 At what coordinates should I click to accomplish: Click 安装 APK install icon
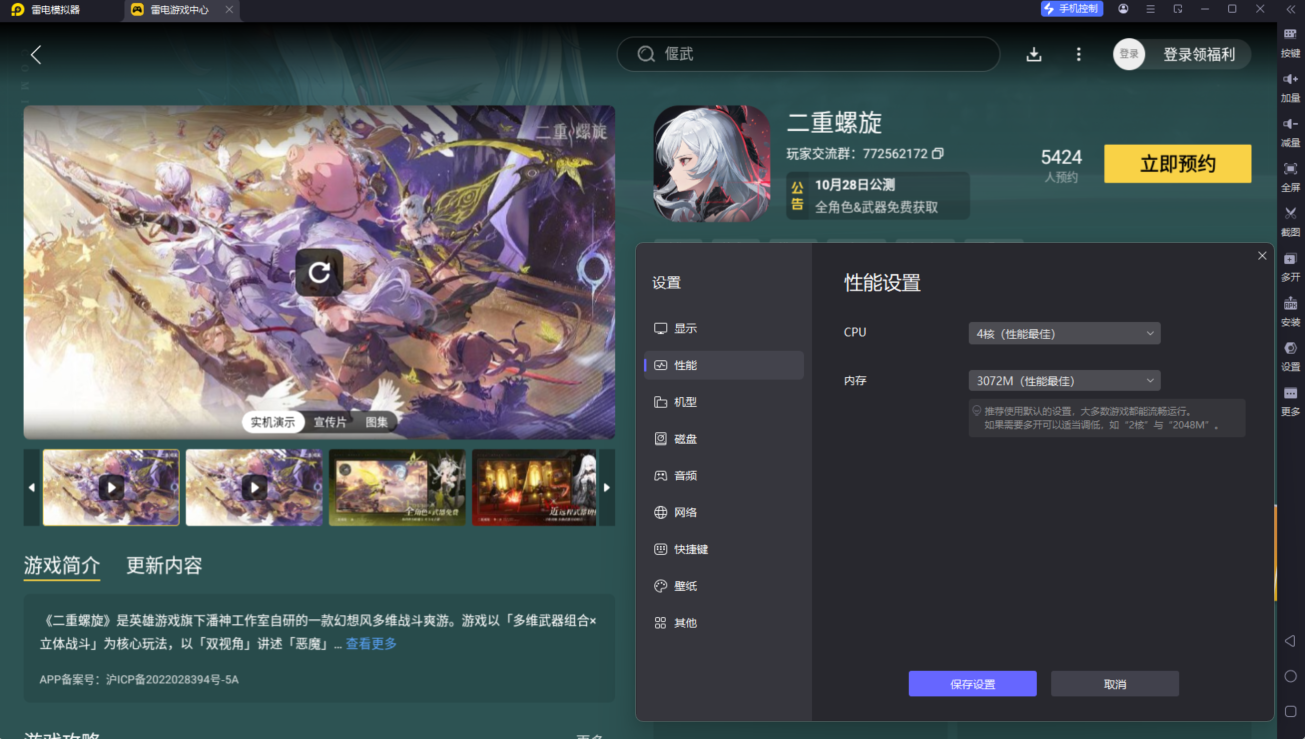pyautogui.click(x=1290, y=311)
